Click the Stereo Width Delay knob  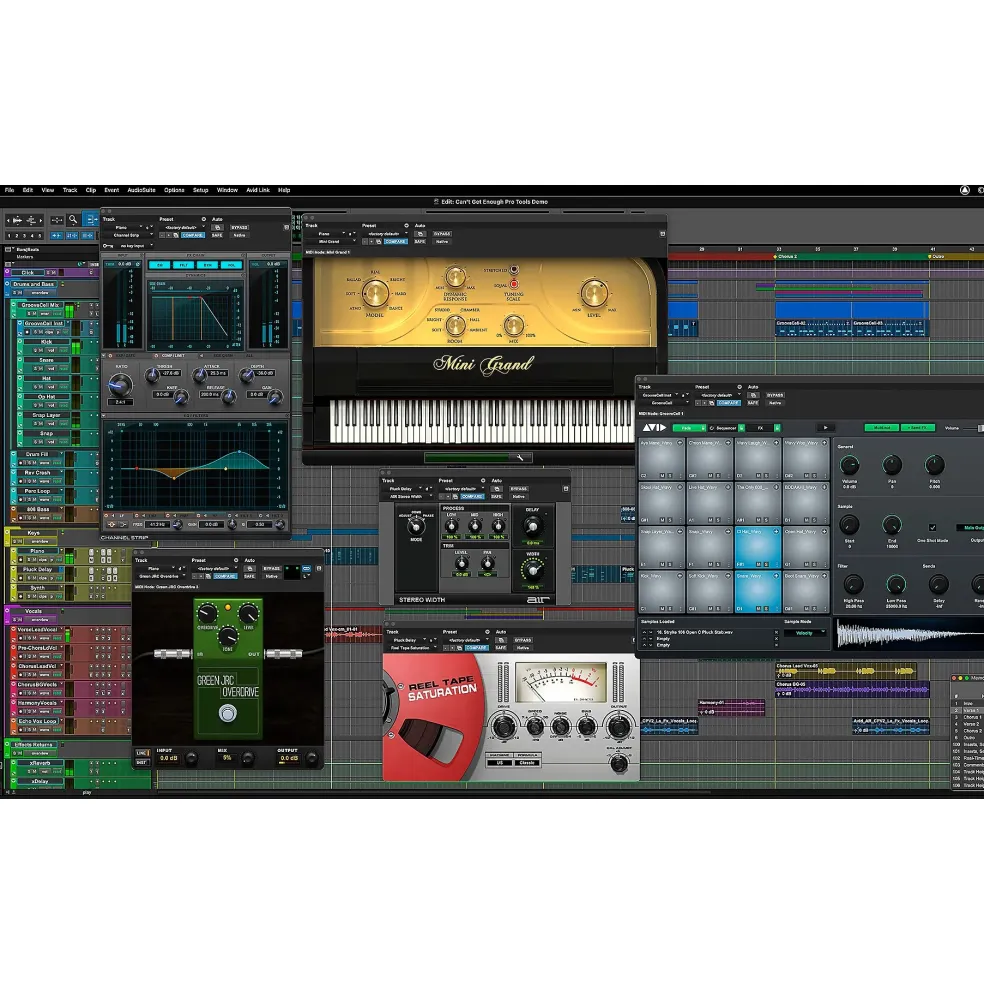click(532, 525)
